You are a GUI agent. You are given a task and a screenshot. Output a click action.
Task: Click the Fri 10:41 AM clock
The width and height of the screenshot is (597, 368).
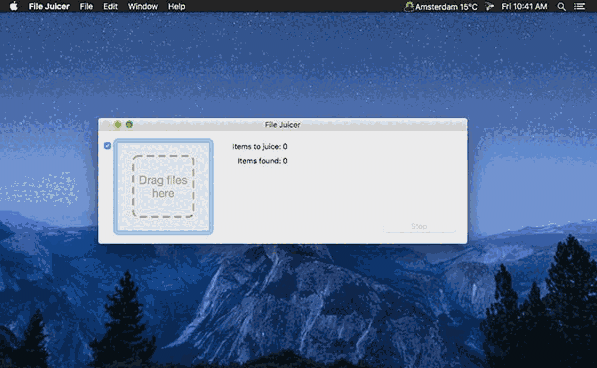pos(524,6)
